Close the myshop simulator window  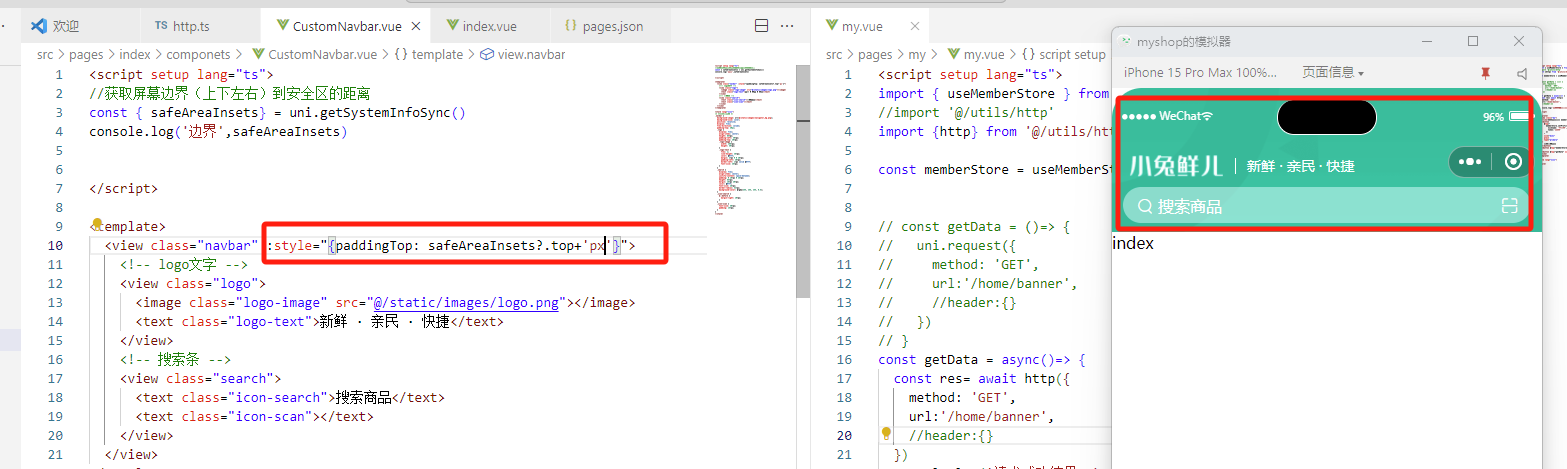(x=1519, y=41)
